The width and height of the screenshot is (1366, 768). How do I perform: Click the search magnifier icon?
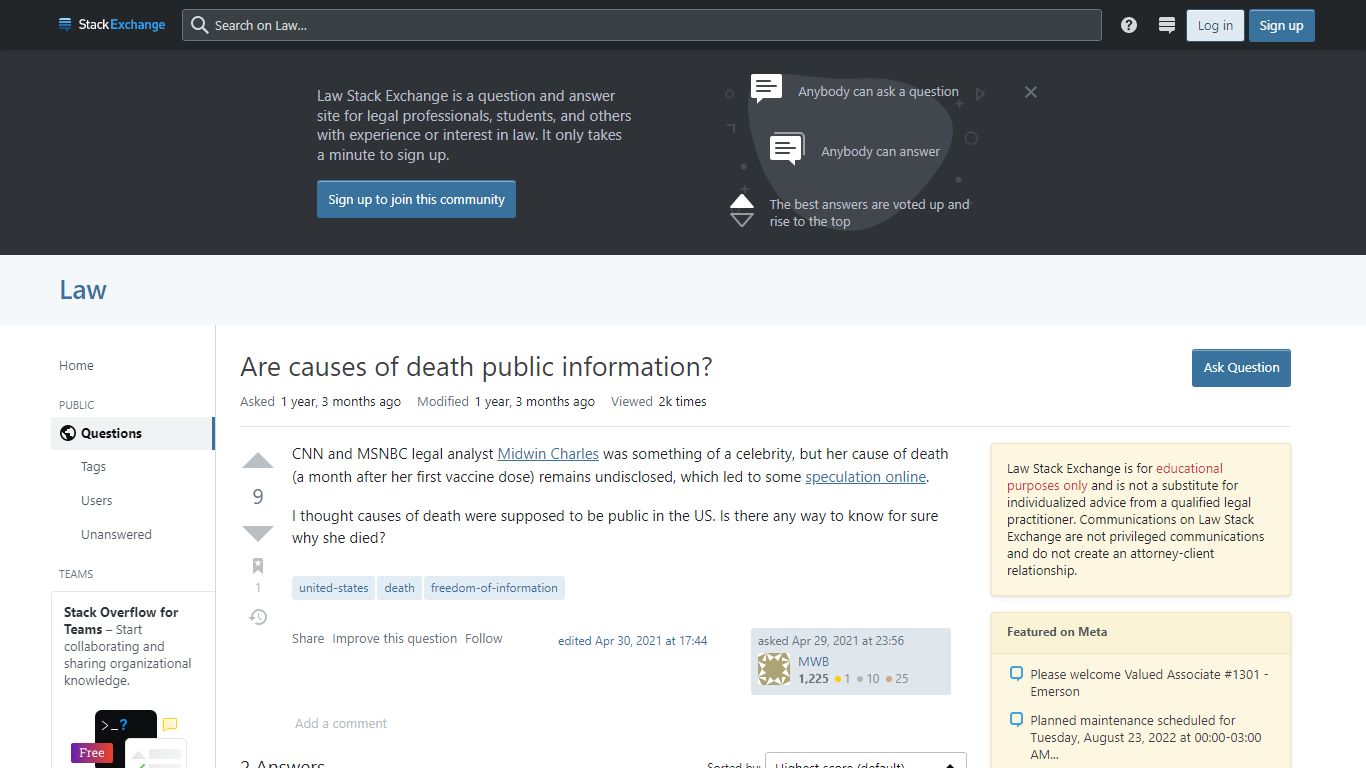click(x=199, y=25)
